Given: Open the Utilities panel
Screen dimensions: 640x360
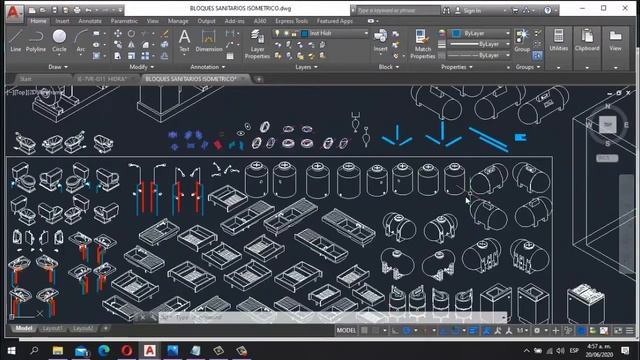Looking at the screenshot, I should (x=558, y=41).
